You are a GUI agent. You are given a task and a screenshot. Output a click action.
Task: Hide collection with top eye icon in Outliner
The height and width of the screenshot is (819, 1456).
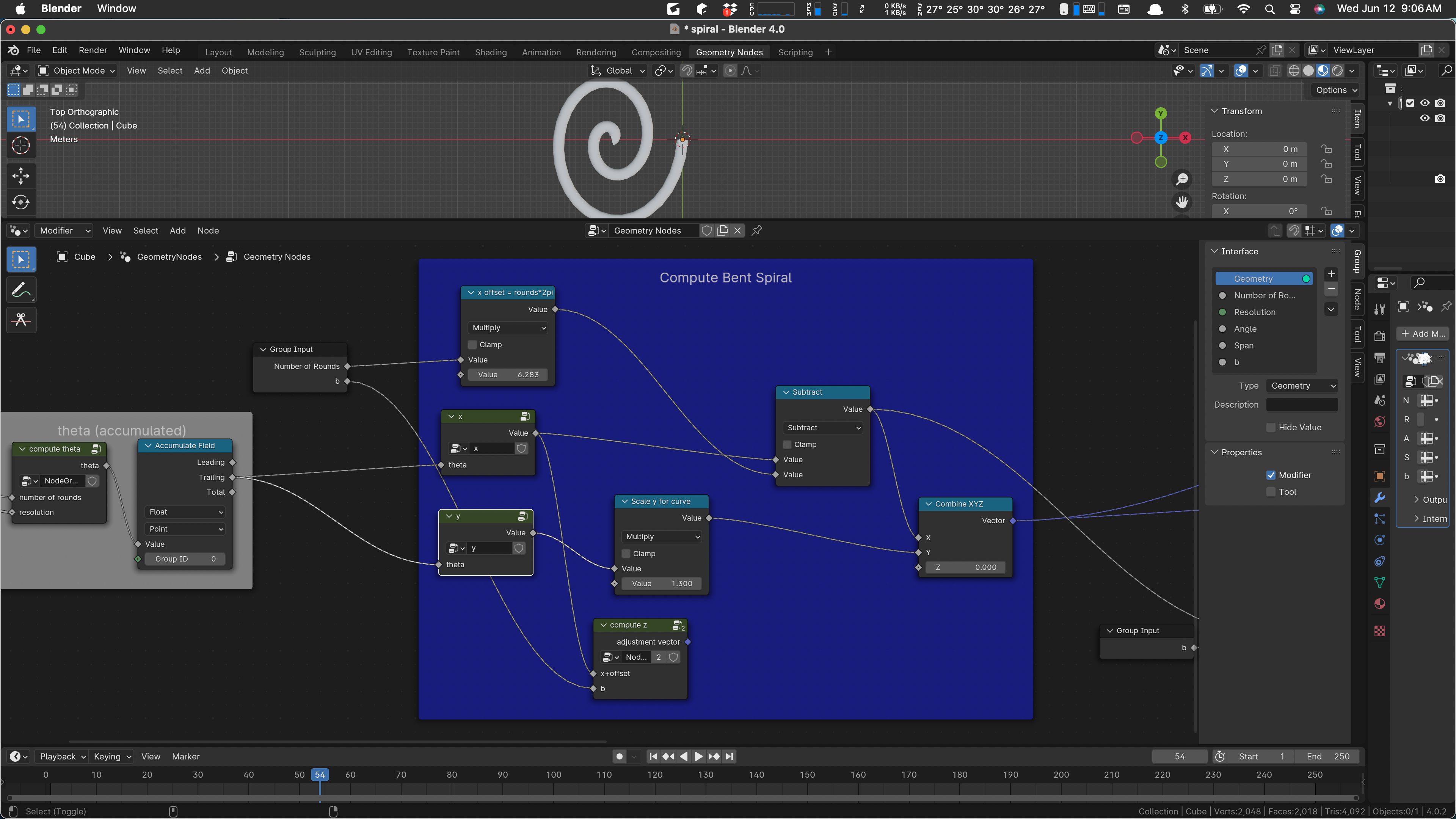[x=1425, y=103]
